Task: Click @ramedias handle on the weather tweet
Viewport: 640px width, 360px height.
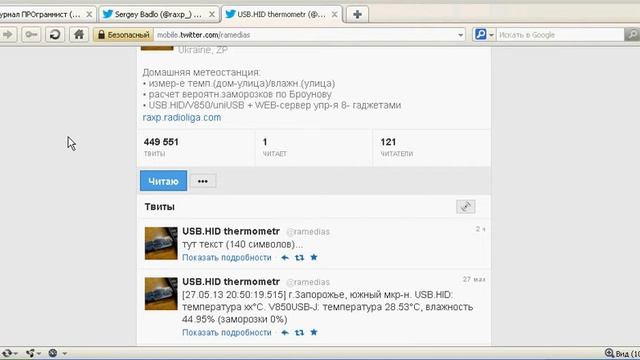Action: pyautogui.click(x=308, y=282)
